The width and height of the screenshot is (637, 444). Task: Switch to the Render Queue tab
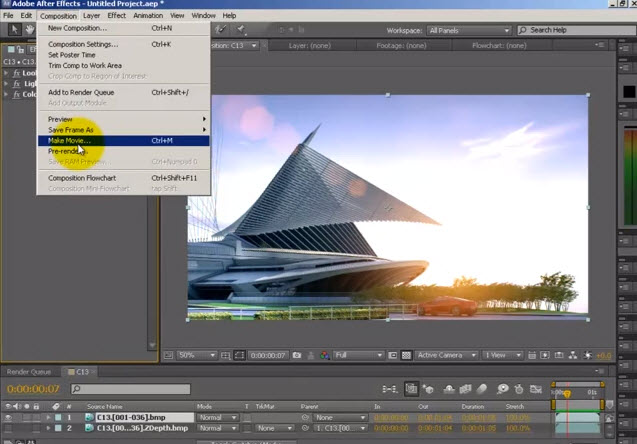point(29,372)
